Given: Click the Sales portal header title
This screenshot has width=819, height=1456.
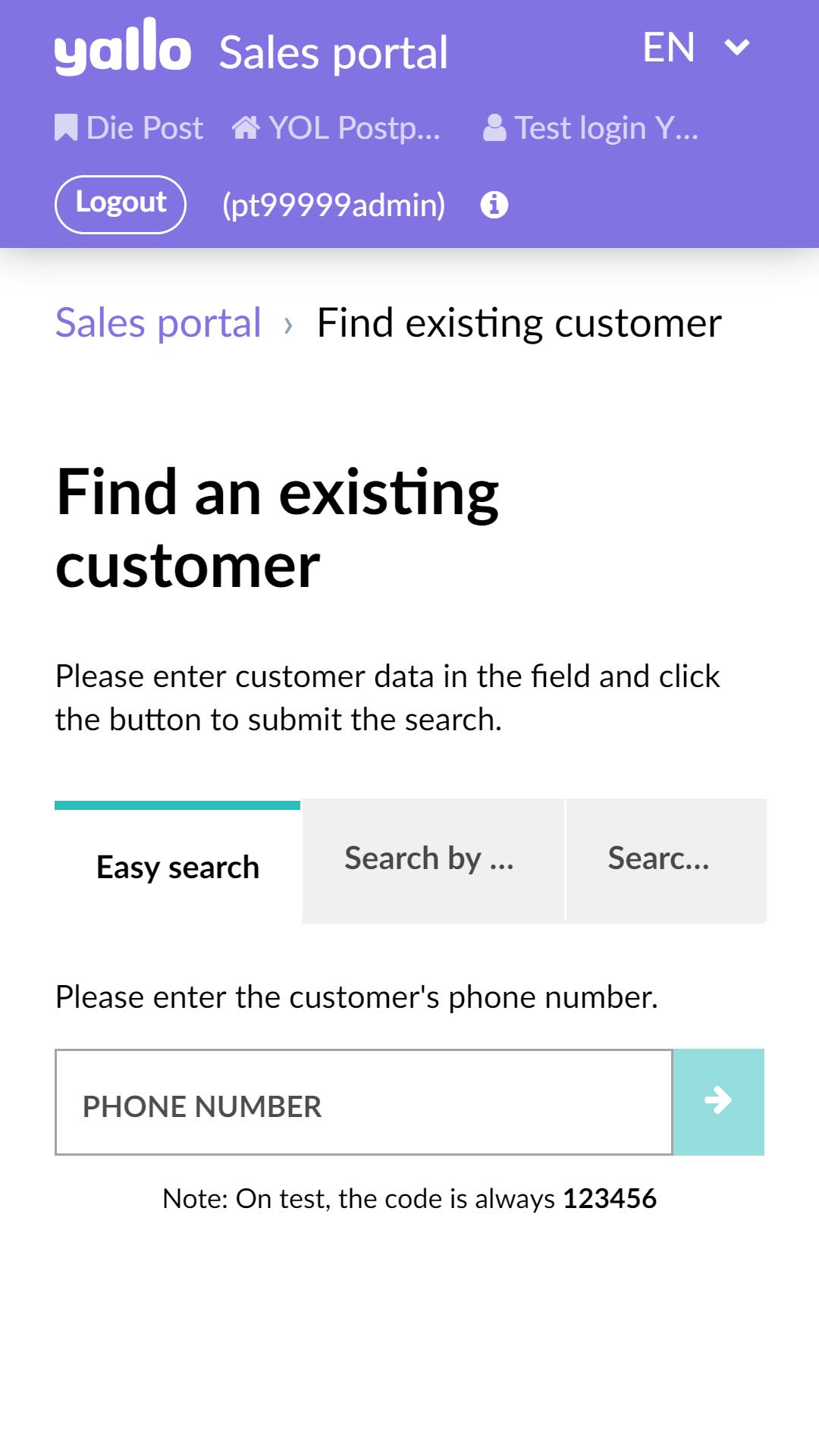Looking at the screenshot, I should point(334,52).
